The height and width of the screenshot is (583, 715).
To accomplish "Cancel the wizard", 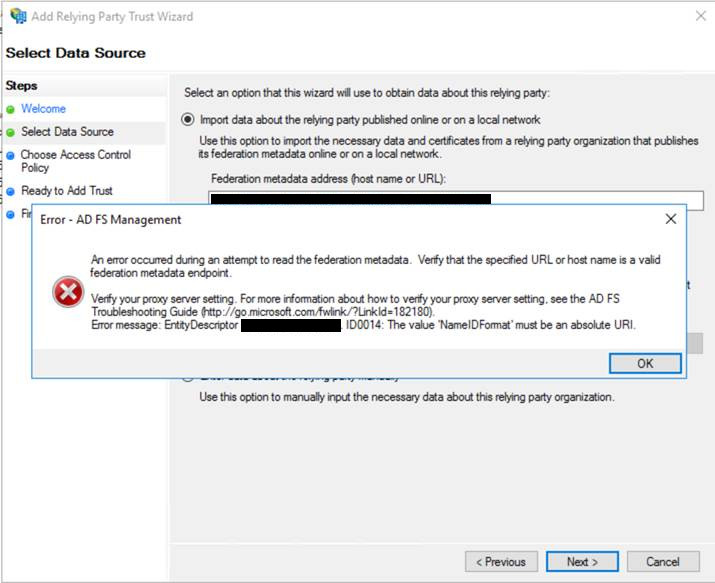I will pos(662,562).
